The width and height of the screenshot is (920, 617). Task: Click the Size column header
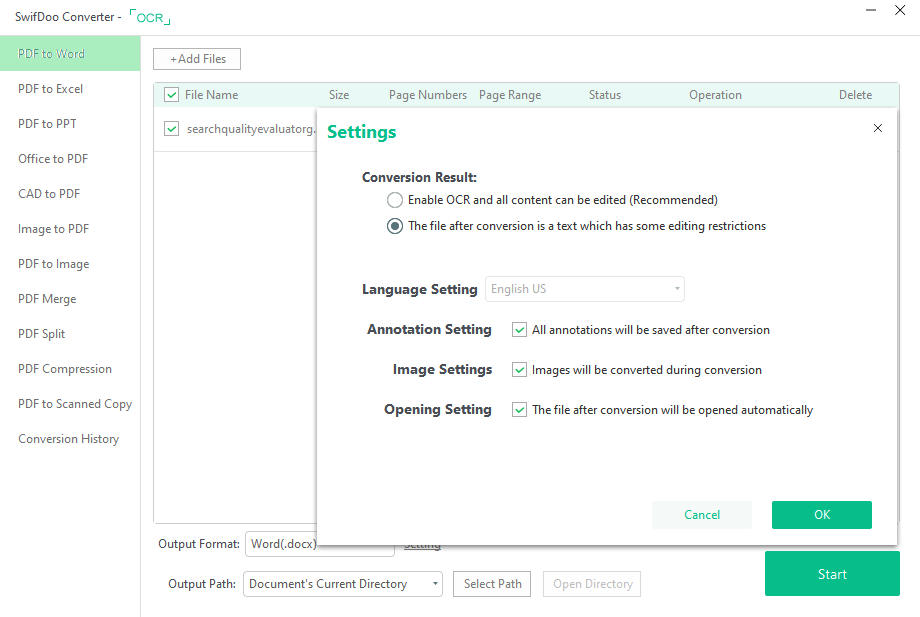339,95
